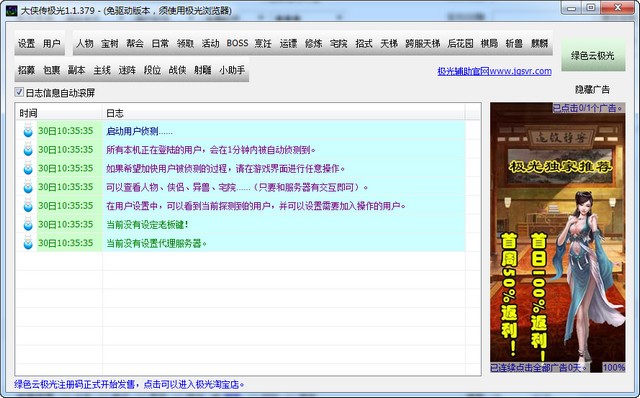Image resolution: width=640 pixels, height=398 pixels.
Task: Click the icon beside 当前没有设置代理服务器 row
Action: [28, 243]
